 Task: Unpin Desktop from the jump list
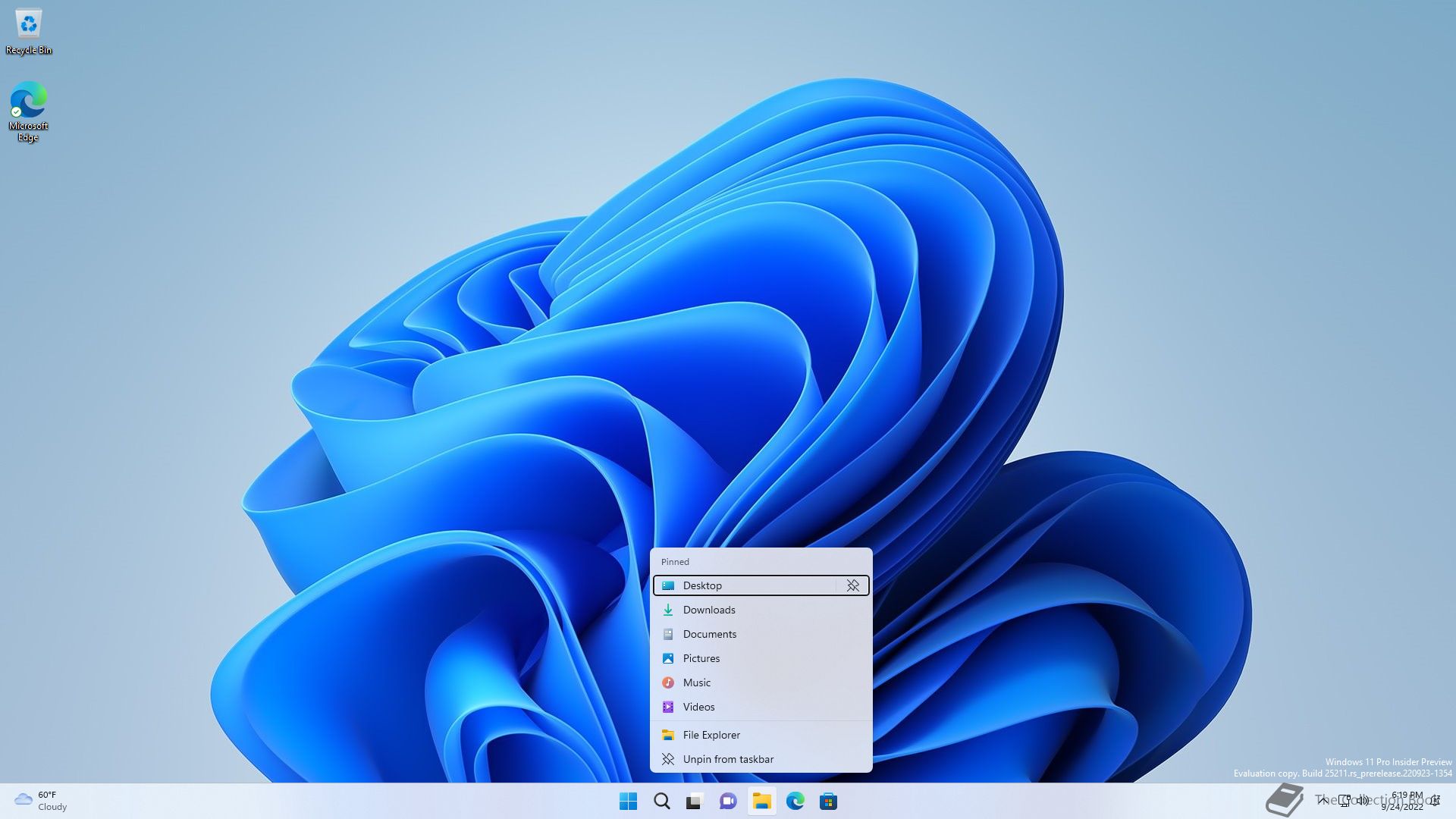pyautogui.click(x=853, y=585)
